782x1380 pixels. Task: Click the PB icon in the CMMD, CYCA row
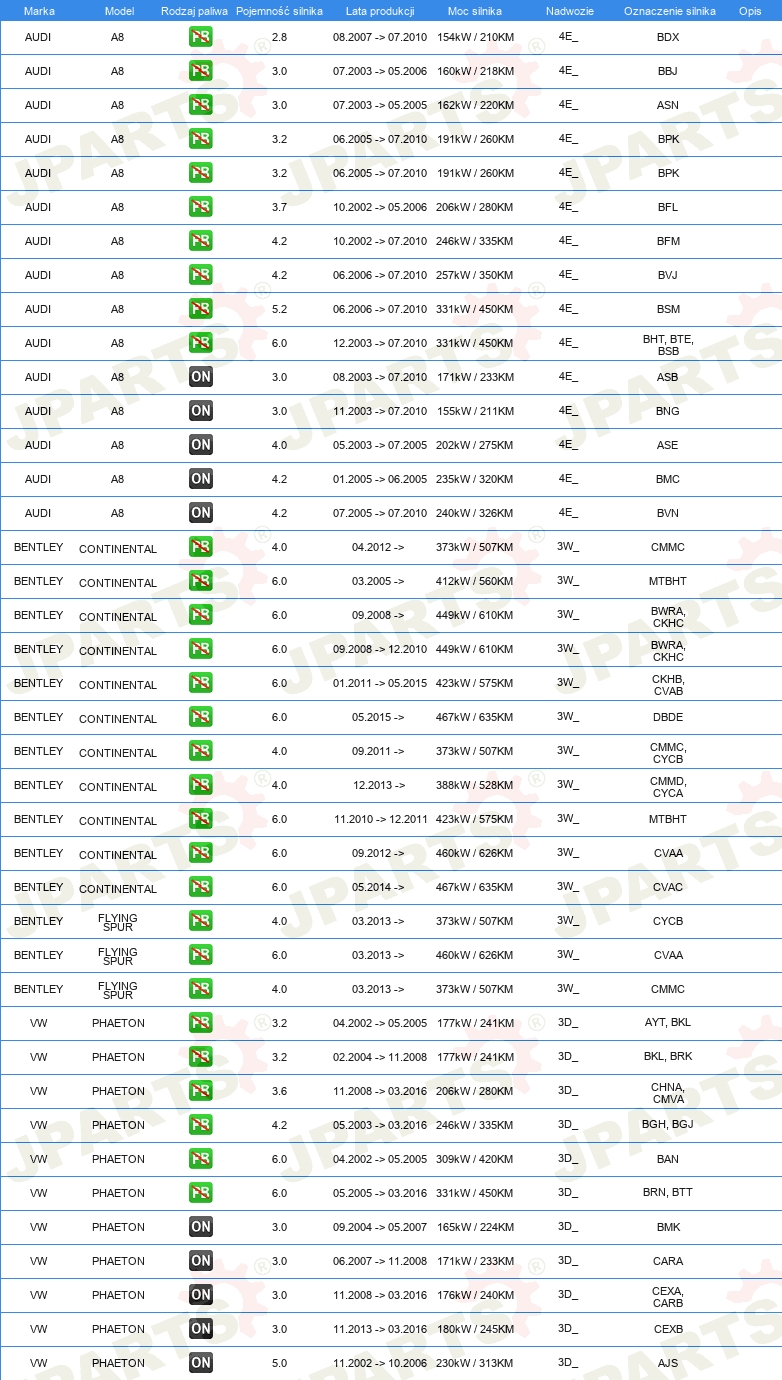point(201,785)
